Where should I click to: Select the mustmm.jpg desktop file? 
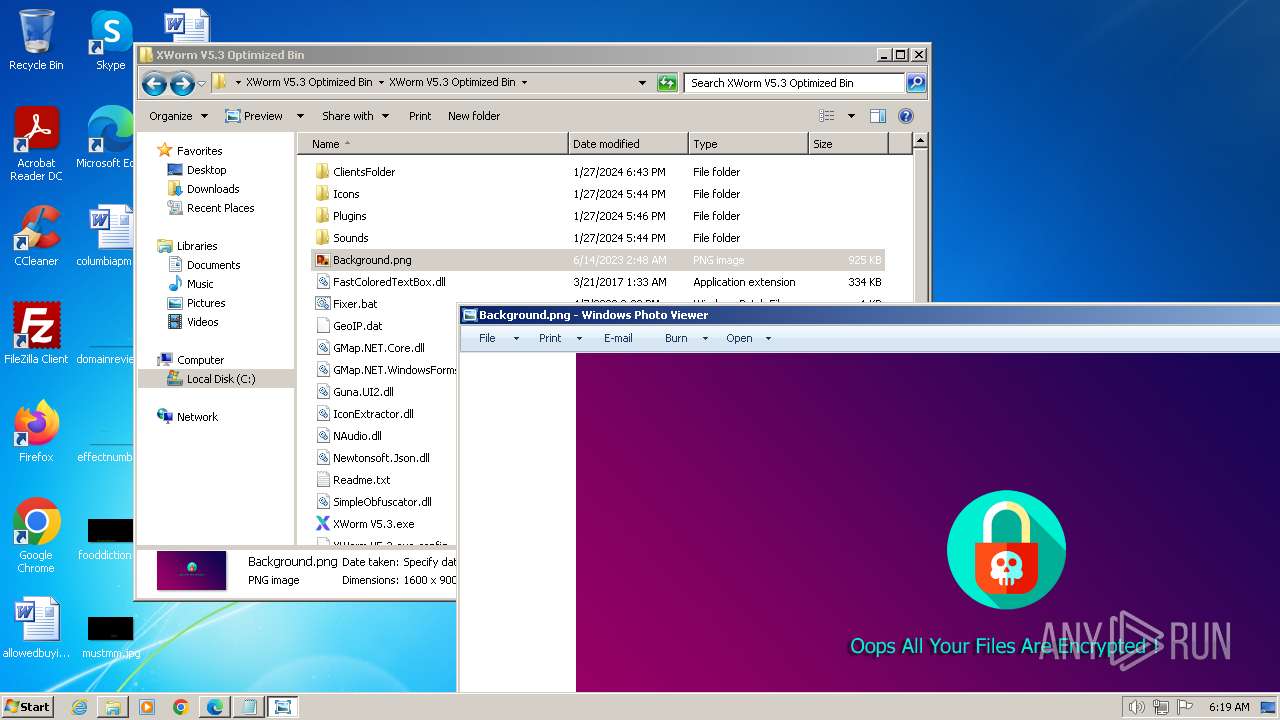click(110, 637)
